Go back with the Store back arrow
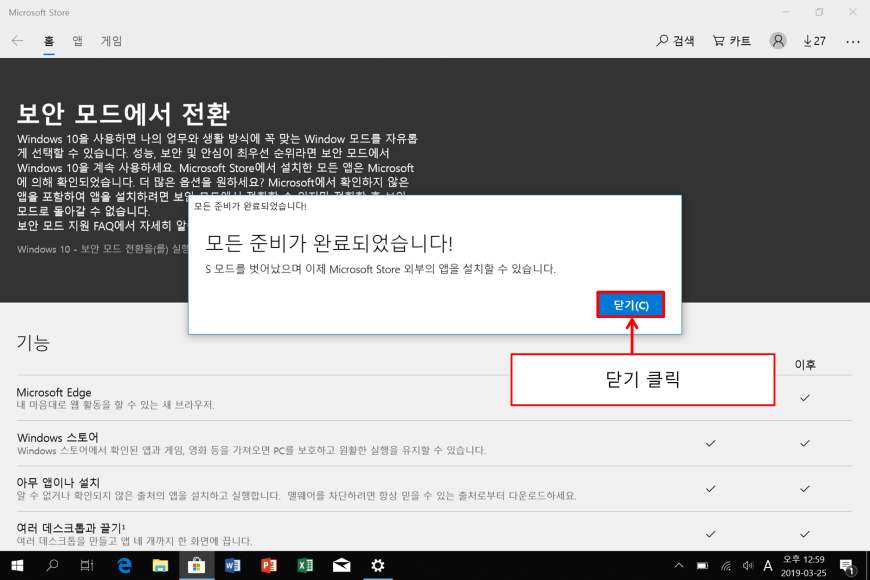 [x=17, y=41]
